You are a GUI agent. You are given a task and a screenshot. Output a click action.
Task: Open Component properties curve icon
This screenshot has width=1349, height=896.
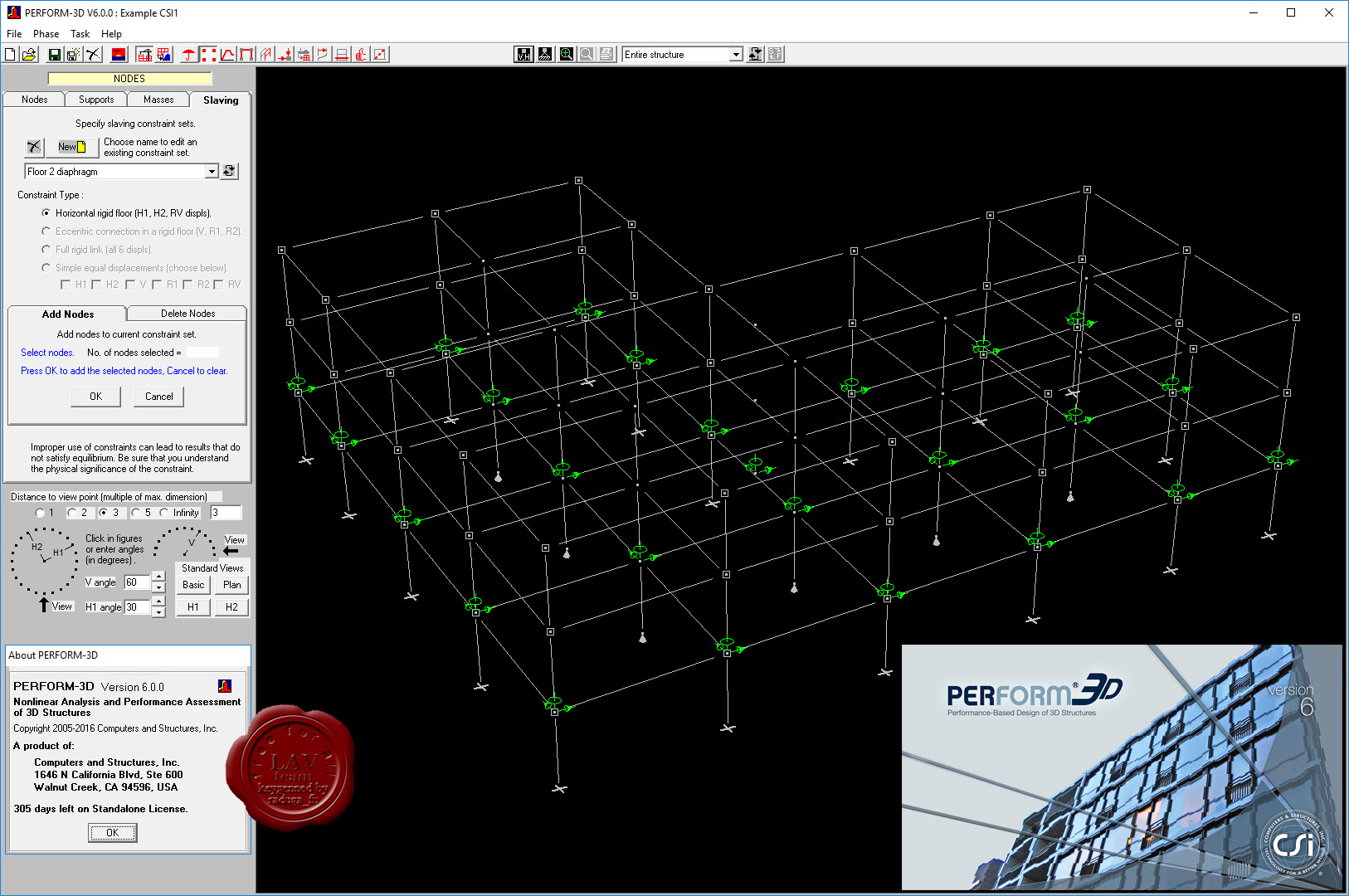227,55
